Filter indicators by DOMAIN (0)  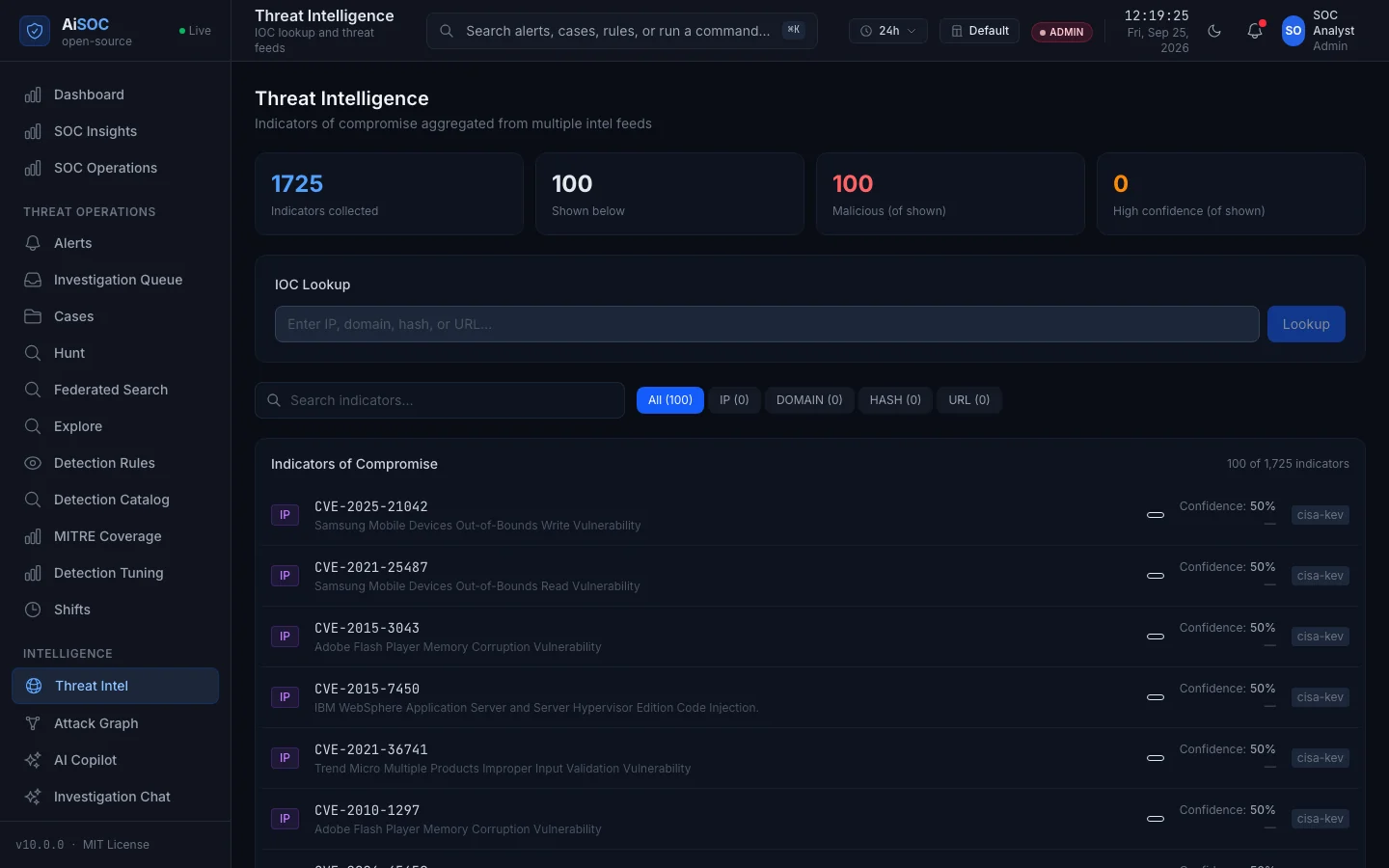click(809, 400)
